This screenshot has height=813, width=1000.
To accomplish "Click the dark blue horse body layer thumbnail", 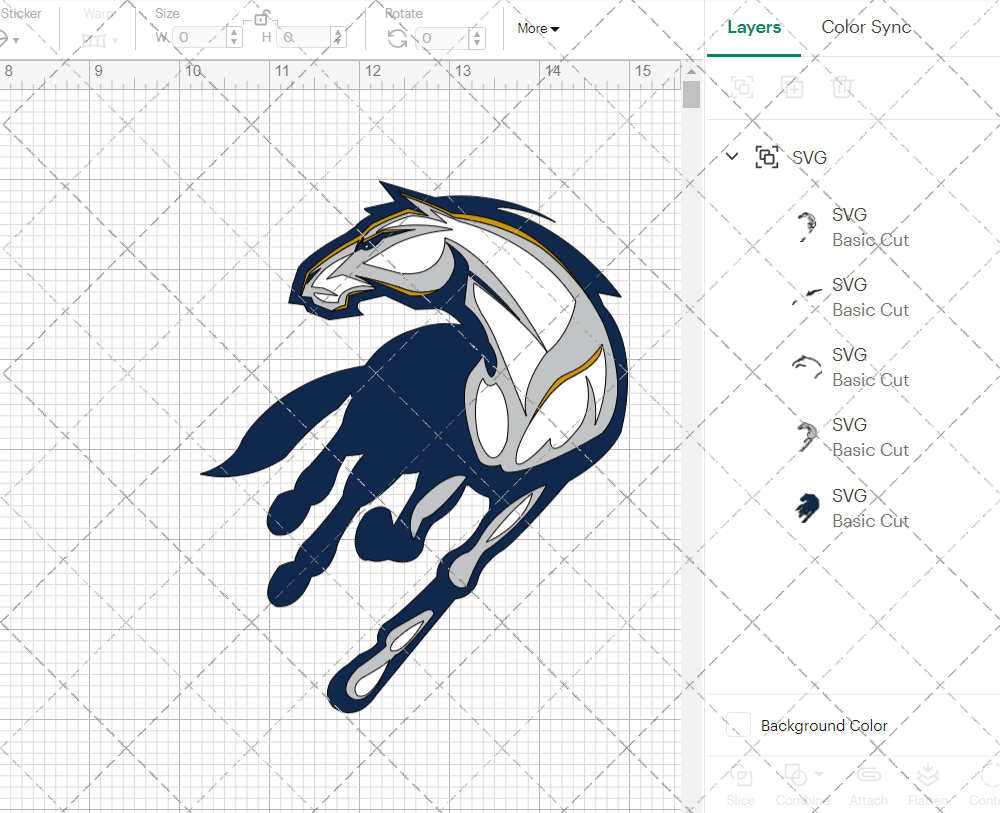I will pyautogui.click(x=806, y=507).
